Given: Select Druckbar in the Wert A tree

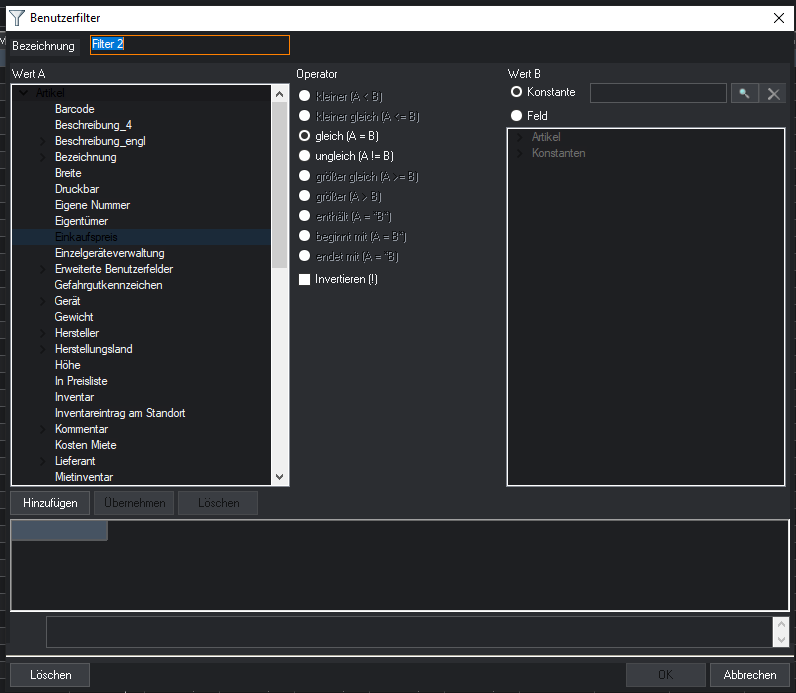Looking at the screenshot, I should (x=77, y=189).
